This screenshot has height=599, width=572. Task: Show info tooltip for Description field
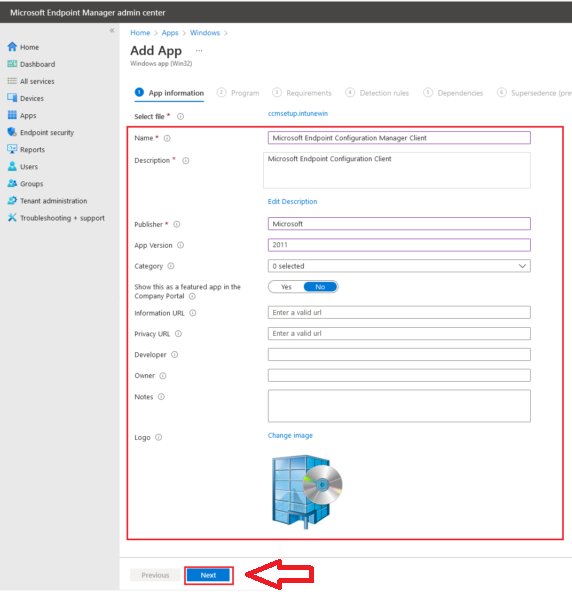coord(186,160)
